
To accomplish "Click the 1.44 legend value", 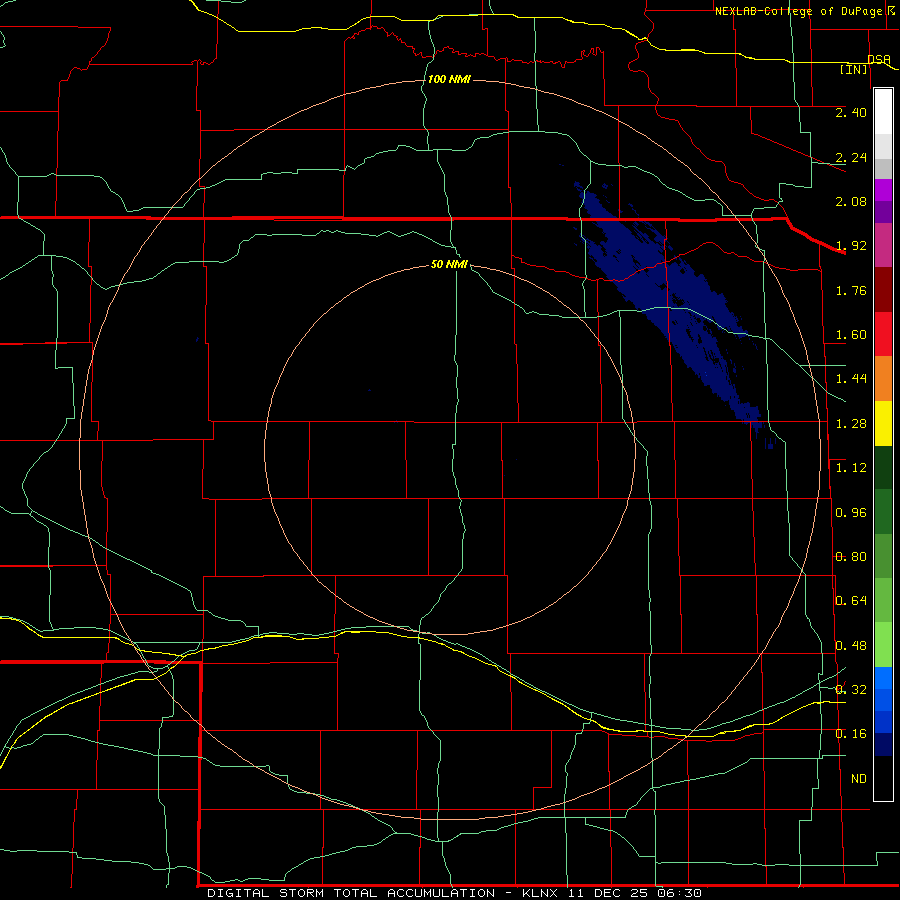I will (x=851, y=379).
